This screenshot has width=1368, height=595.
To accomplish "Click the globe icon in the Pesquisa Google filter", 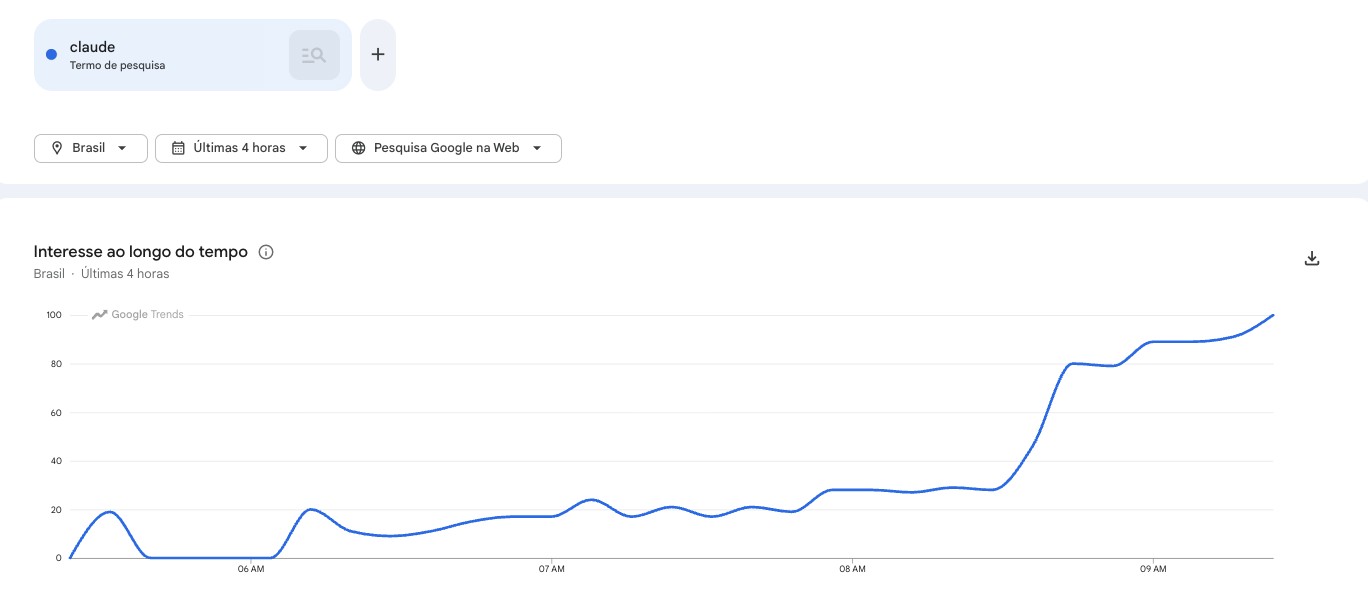I will click(x=358, y=148).
